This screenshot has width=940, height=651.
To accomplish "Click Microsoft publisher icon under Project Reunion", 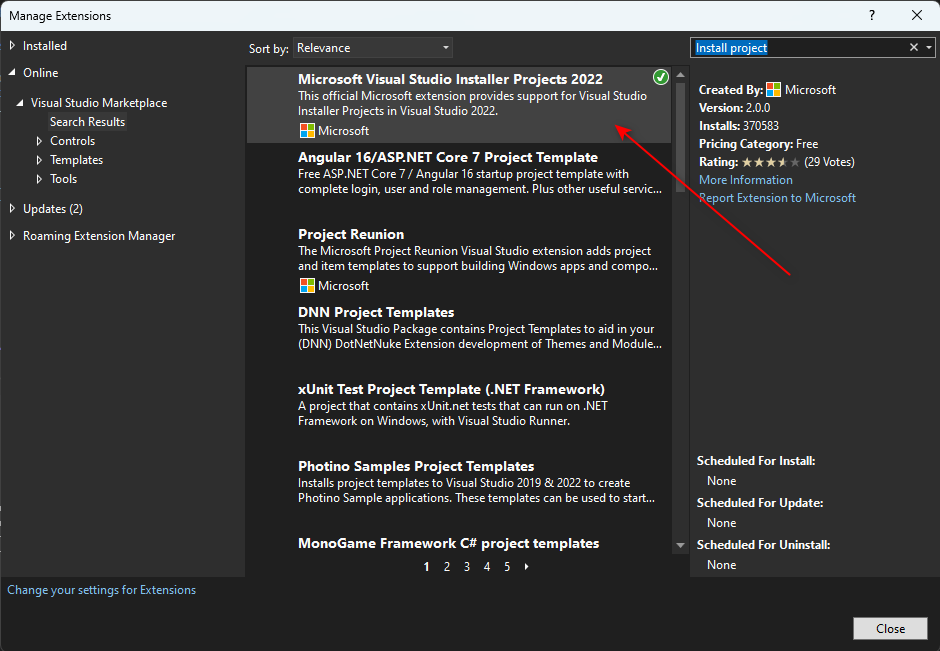I will [x=306, y=285].
